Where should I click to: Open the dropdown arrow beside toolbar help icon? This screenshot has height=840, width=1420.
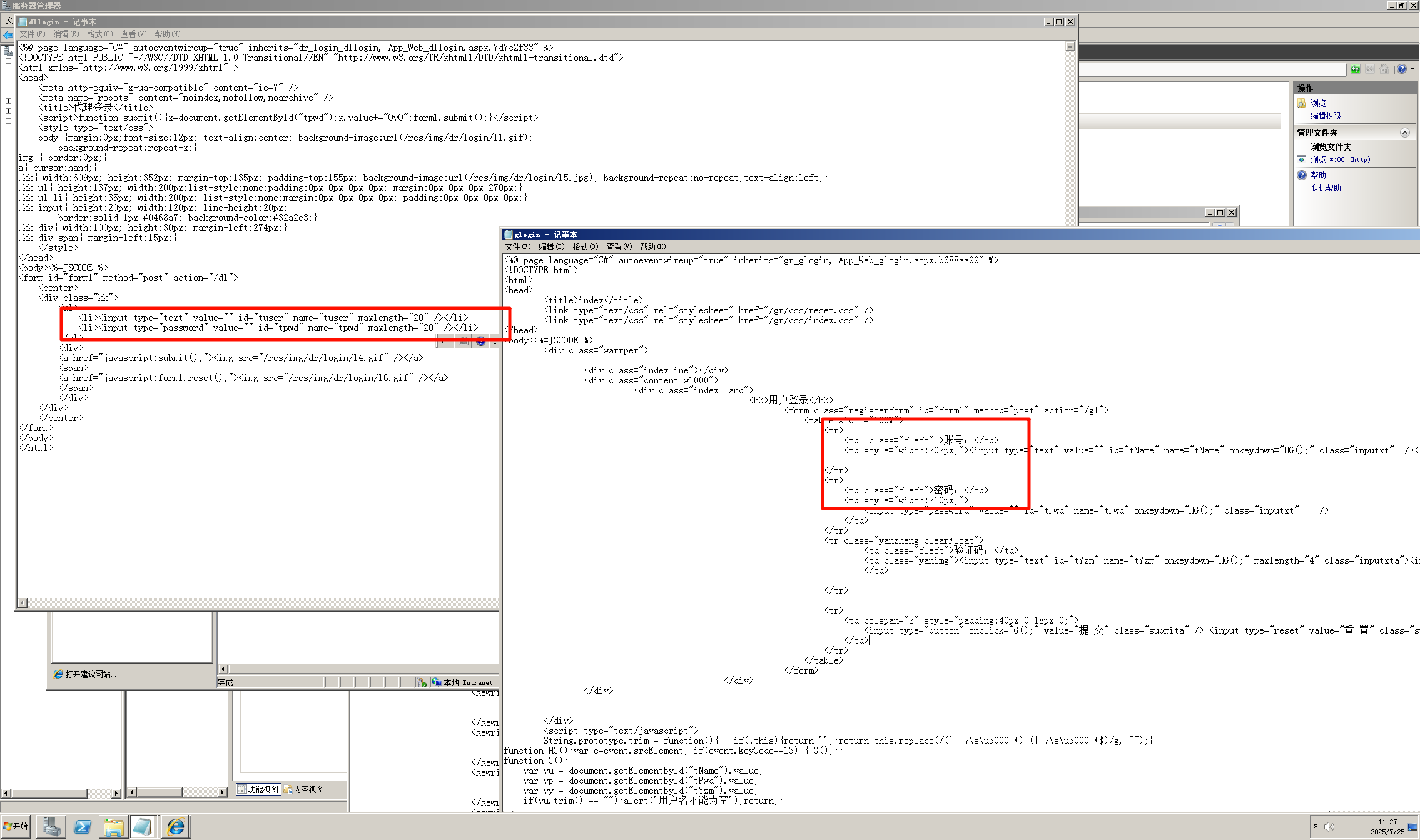(1412, 69)
